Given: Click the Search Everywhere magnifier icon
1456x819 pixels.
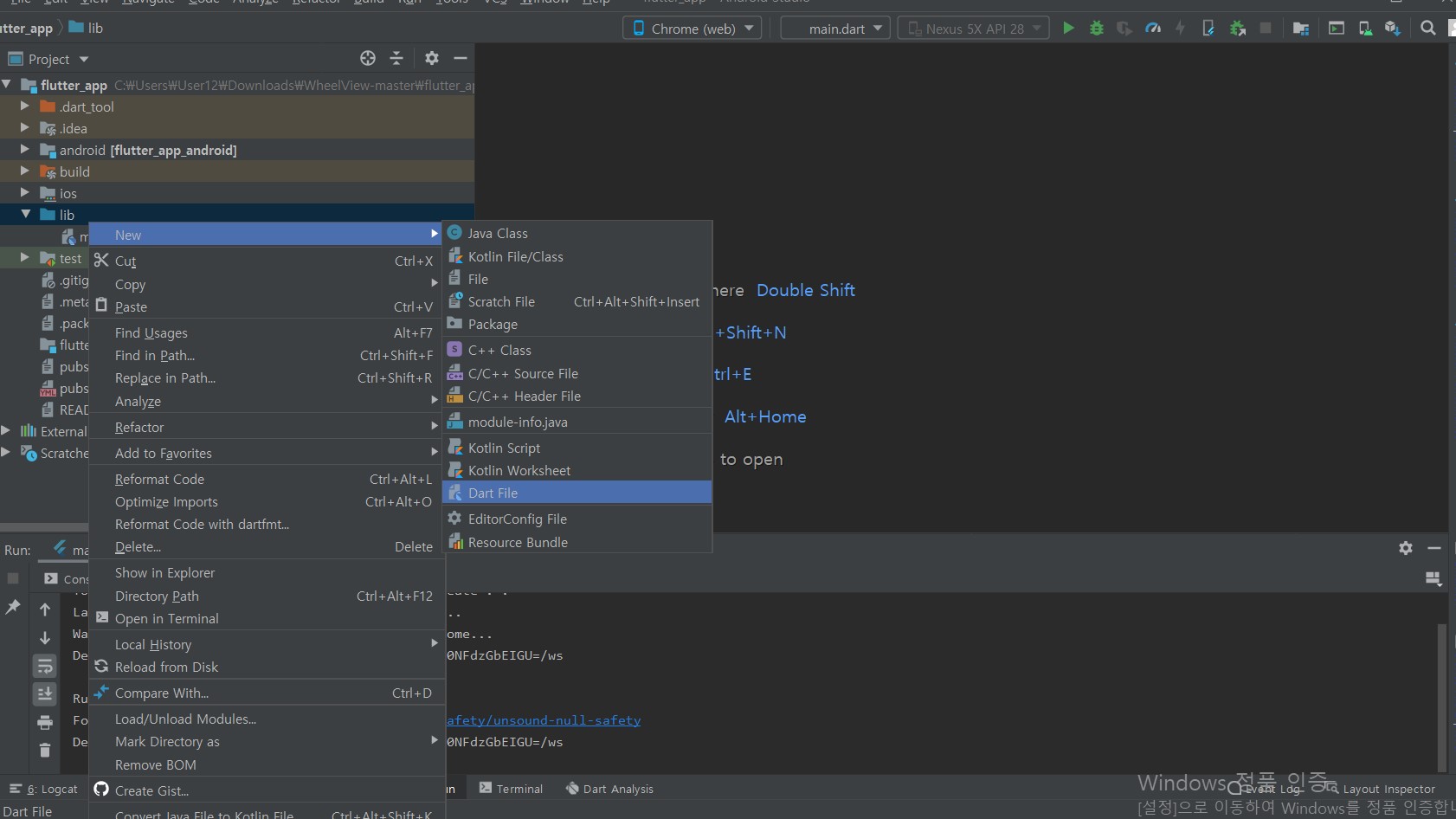Looking at the screenshot, I should (1428, 29).
